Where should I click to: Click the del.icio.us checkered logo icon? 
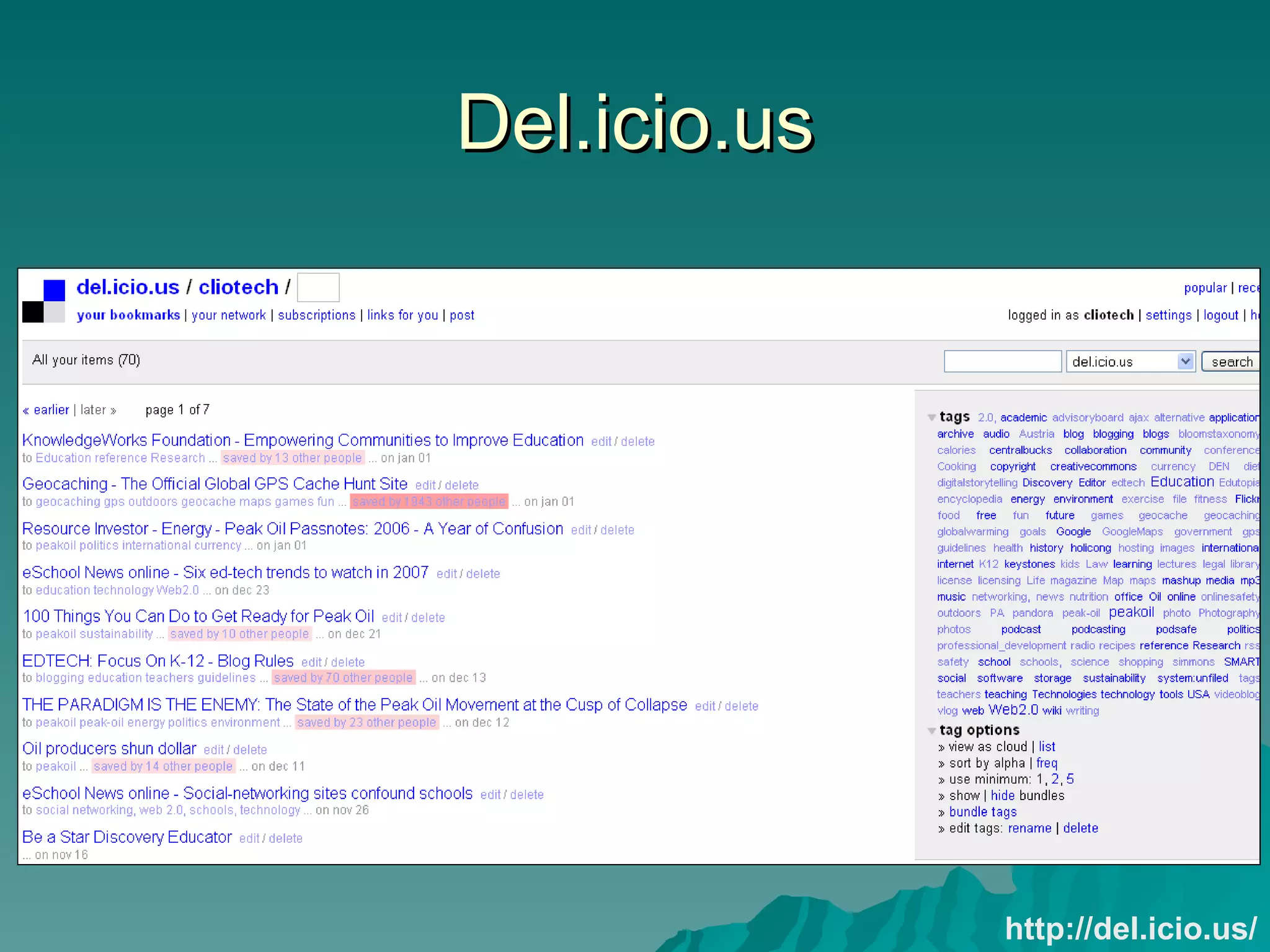coord(43,301)
